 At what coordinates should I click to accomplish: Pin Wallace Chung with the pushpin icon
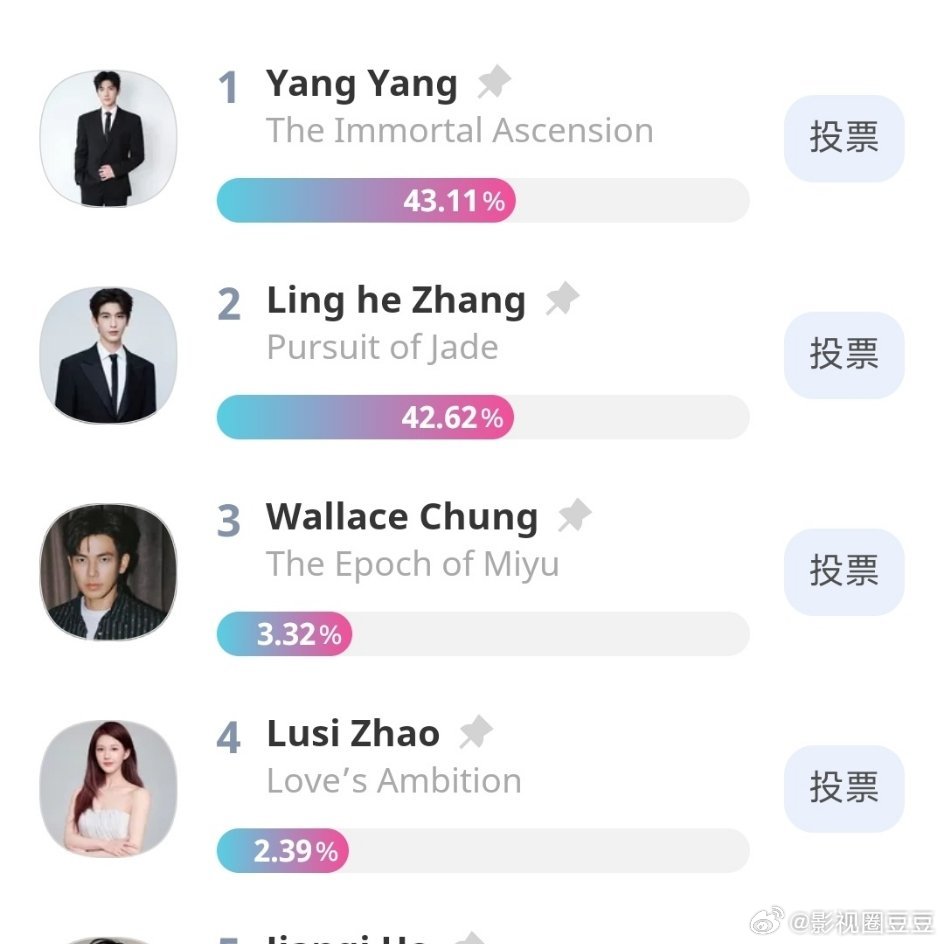tap(574, 515)
